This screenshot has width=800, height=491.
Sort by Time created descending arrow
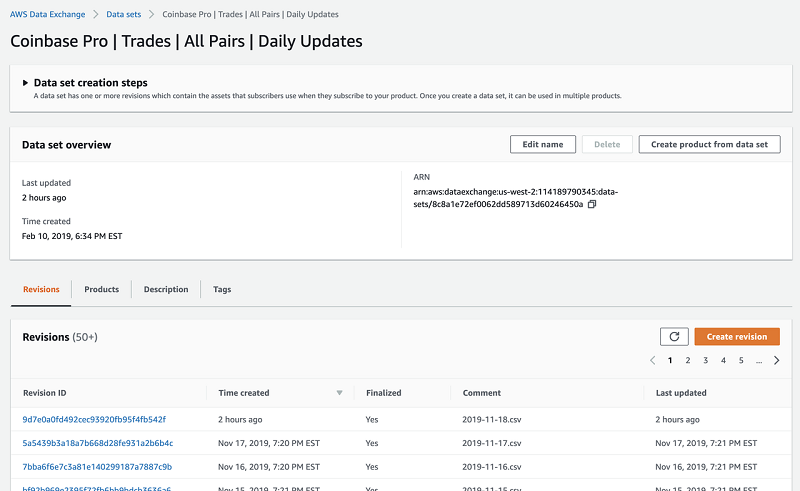pos(339,393)
